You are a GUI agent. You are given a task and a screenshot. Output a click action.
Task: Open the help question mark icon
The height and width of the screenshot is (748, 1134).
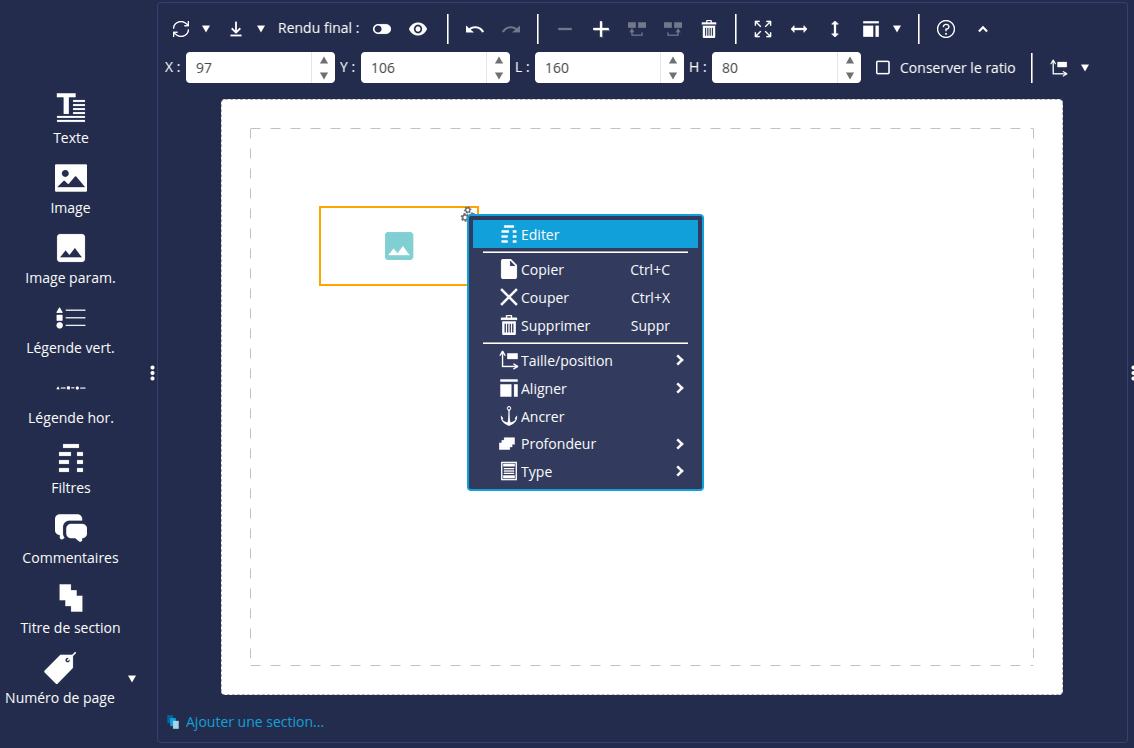click(945, 29)
